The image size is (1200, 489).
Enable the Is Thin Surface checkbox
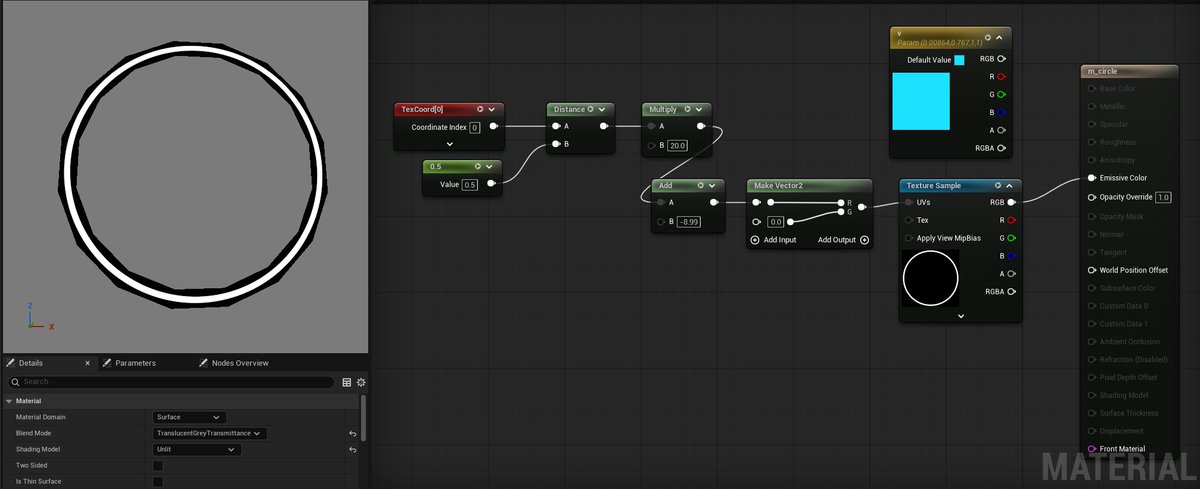click(157, 482)
